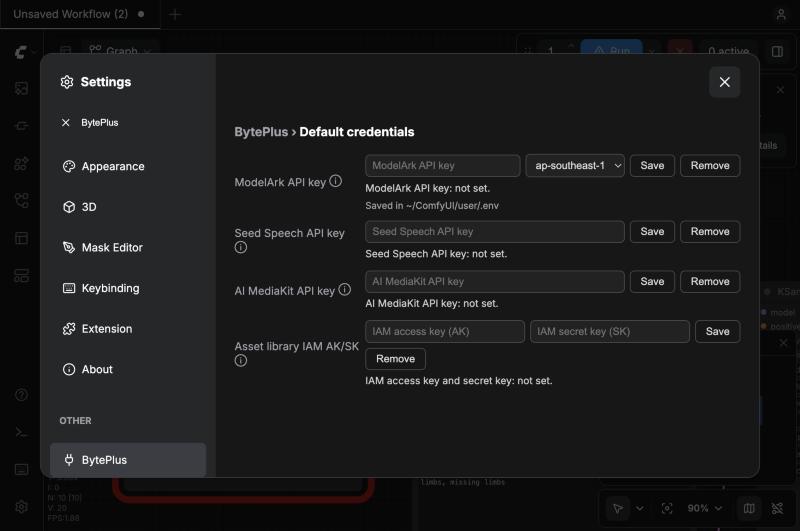Click the AI MediaKit API key input field
This screenshot has height=531, width=800.
(x=494, y=282)
